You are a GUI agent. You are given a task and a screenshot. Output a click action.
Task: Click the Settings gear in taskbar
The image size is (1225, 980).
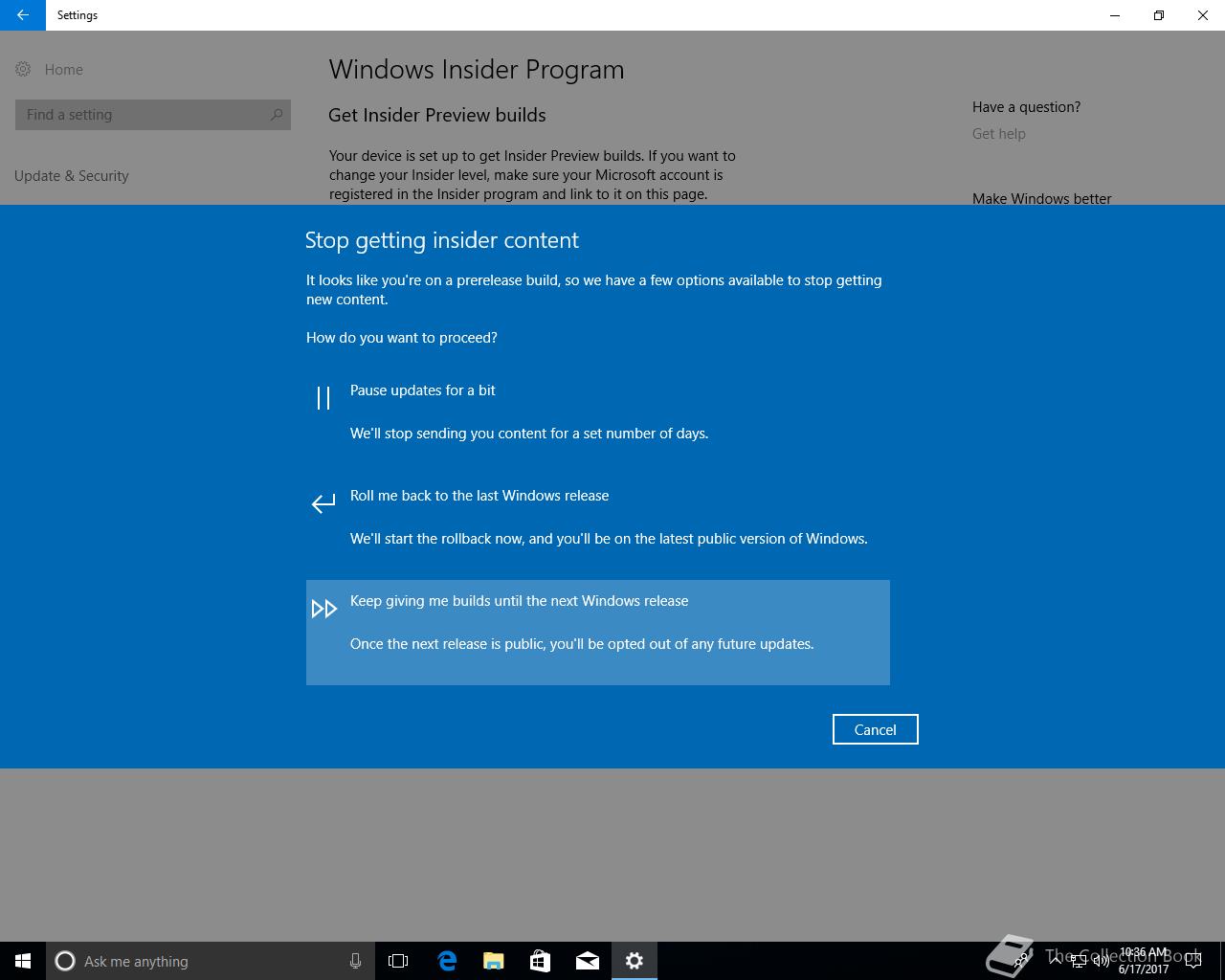635,961
